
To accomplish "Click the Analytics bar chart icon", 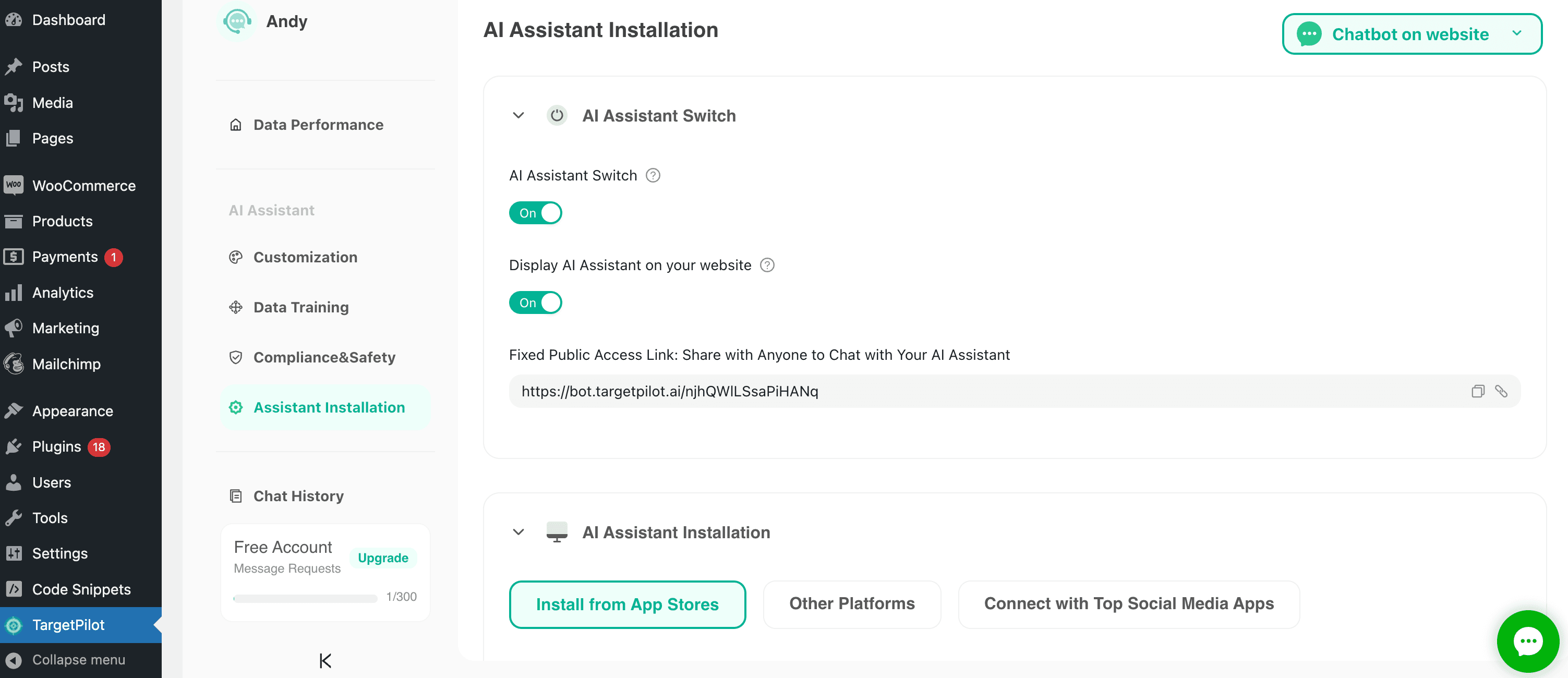I will pos(14,292).
